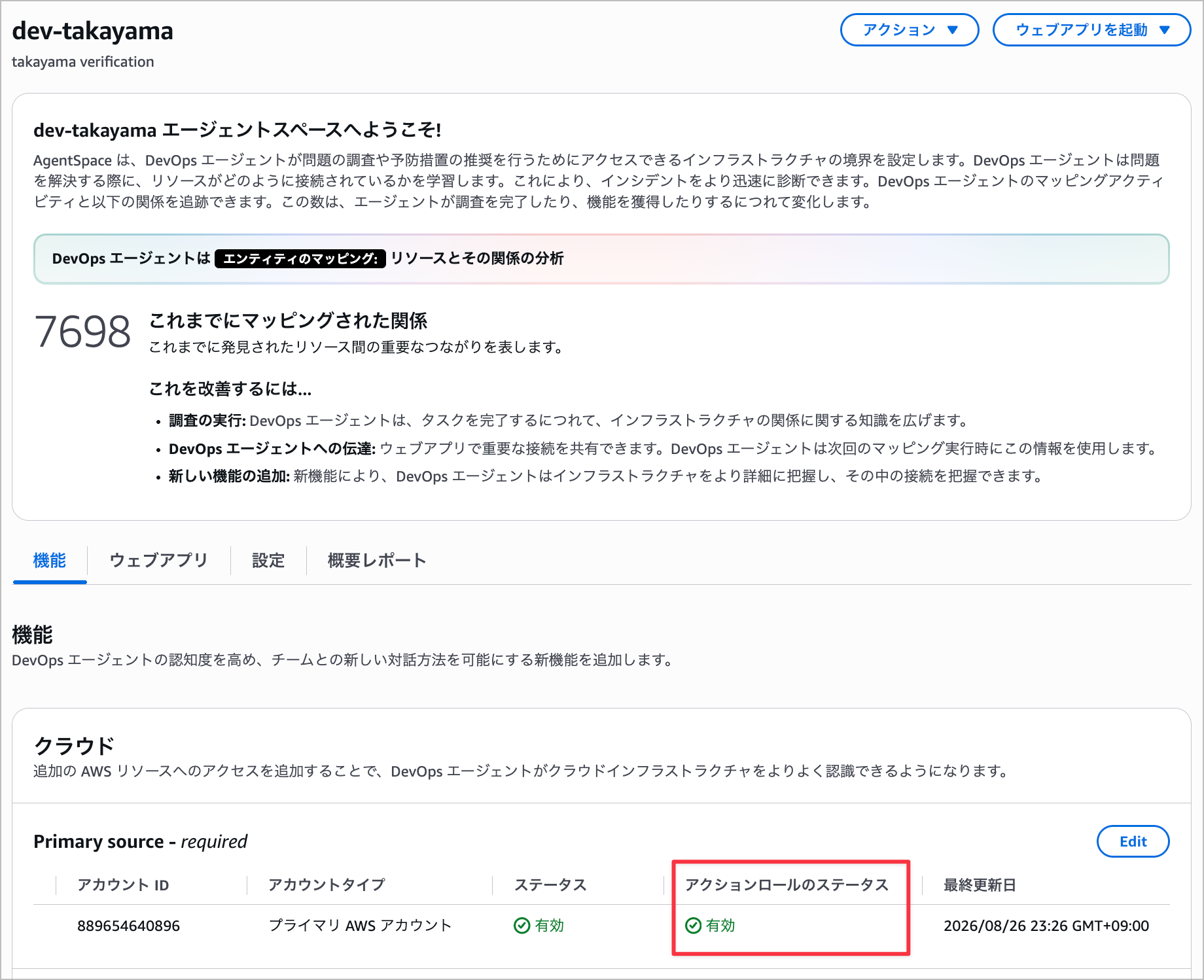
Task: Click the takayama verification subtitle
Action: (83, 61)
